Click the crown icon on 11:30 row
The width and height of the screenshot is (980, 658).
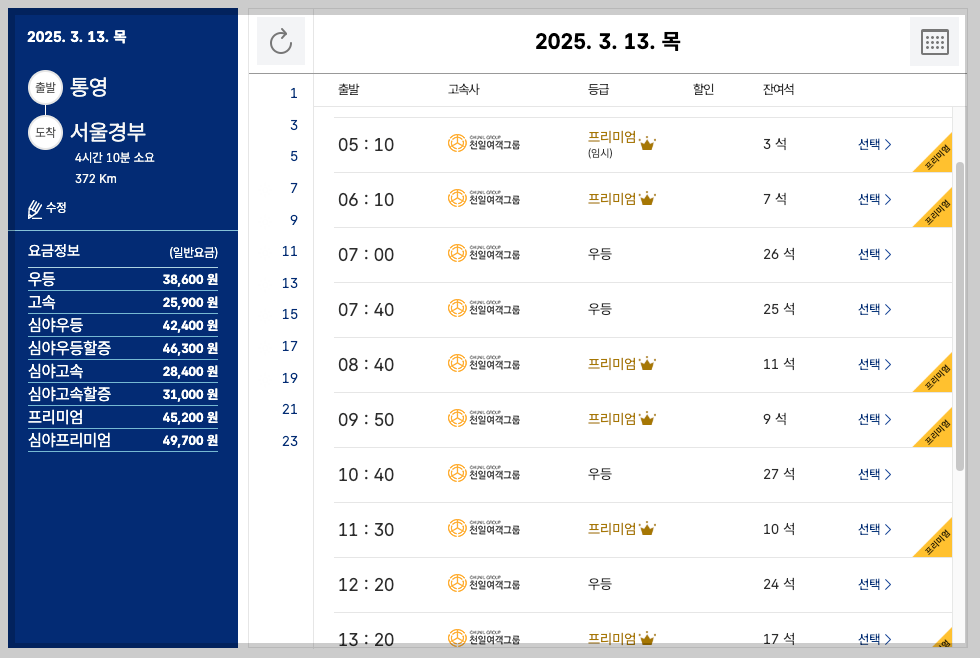pyautogui.click(x=647, y=529)
